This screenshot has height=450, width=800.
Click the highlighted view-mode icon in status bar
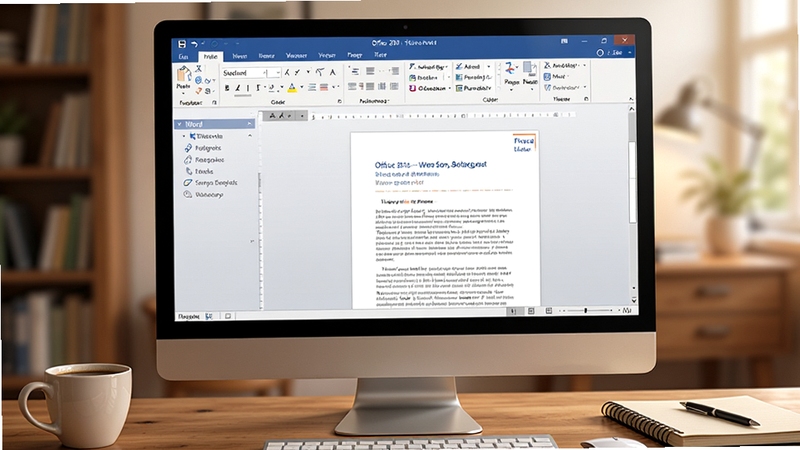(x=514, y=311)
